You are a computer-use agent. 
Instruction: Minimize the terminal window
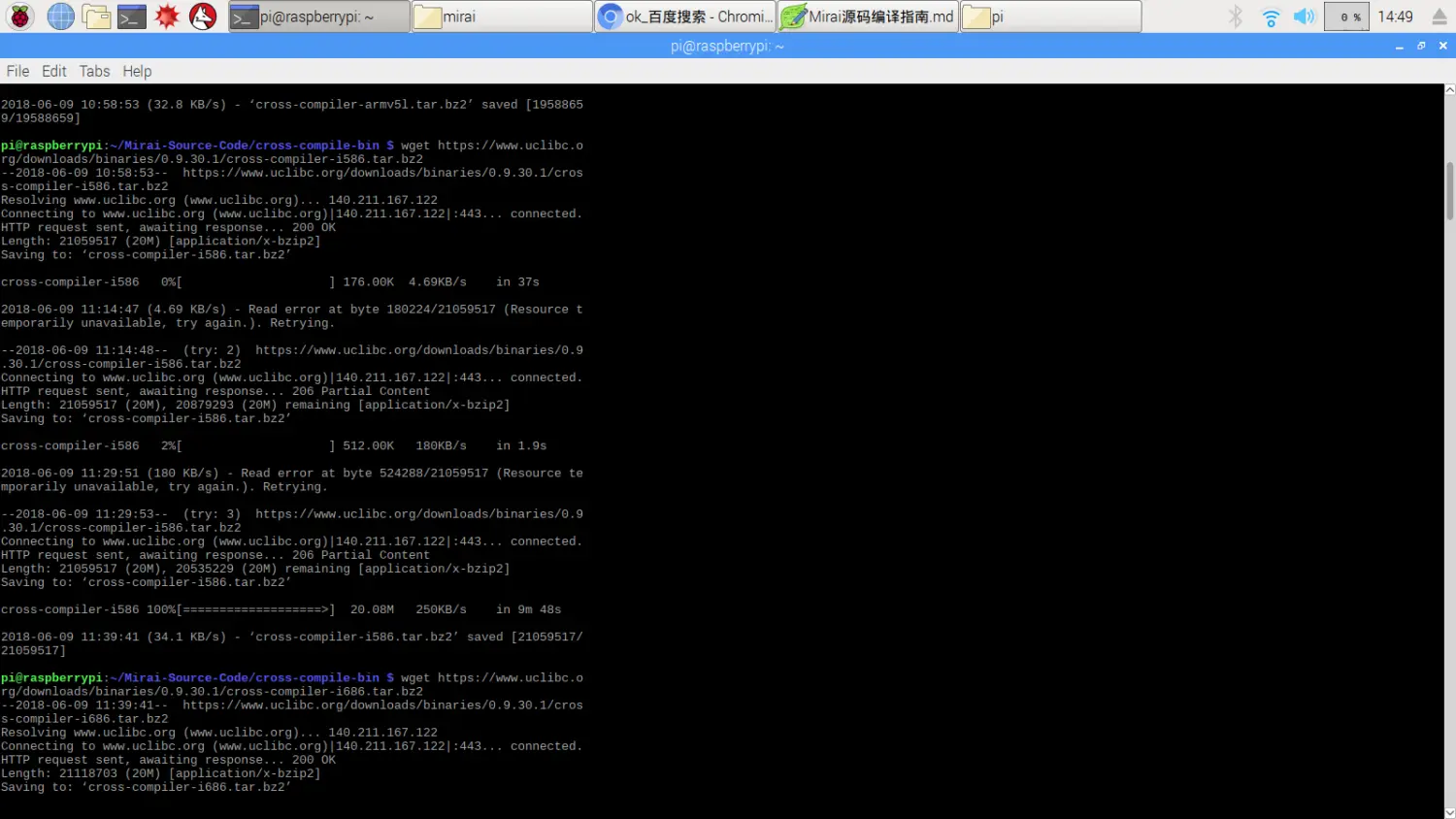pos(1400,46)
